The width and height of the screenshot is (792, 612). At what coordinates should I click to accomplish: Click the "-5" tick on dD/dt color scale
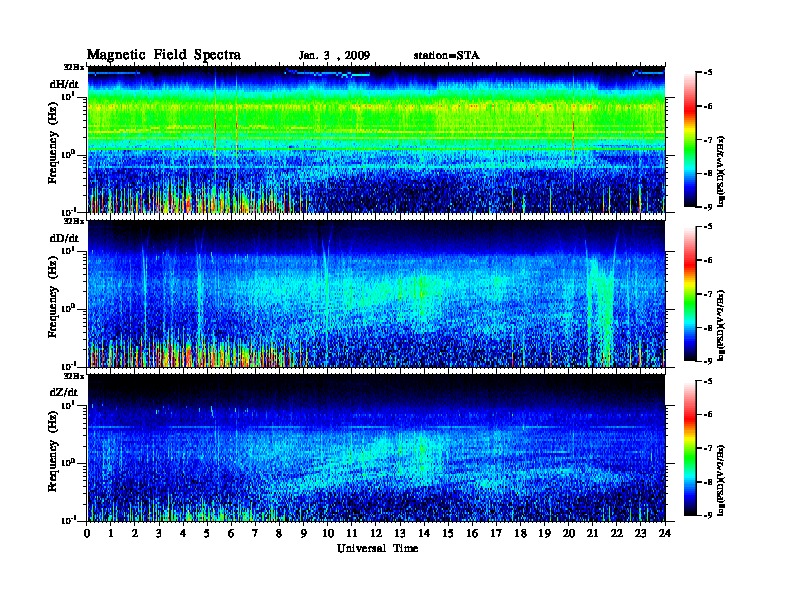[709, 227]
